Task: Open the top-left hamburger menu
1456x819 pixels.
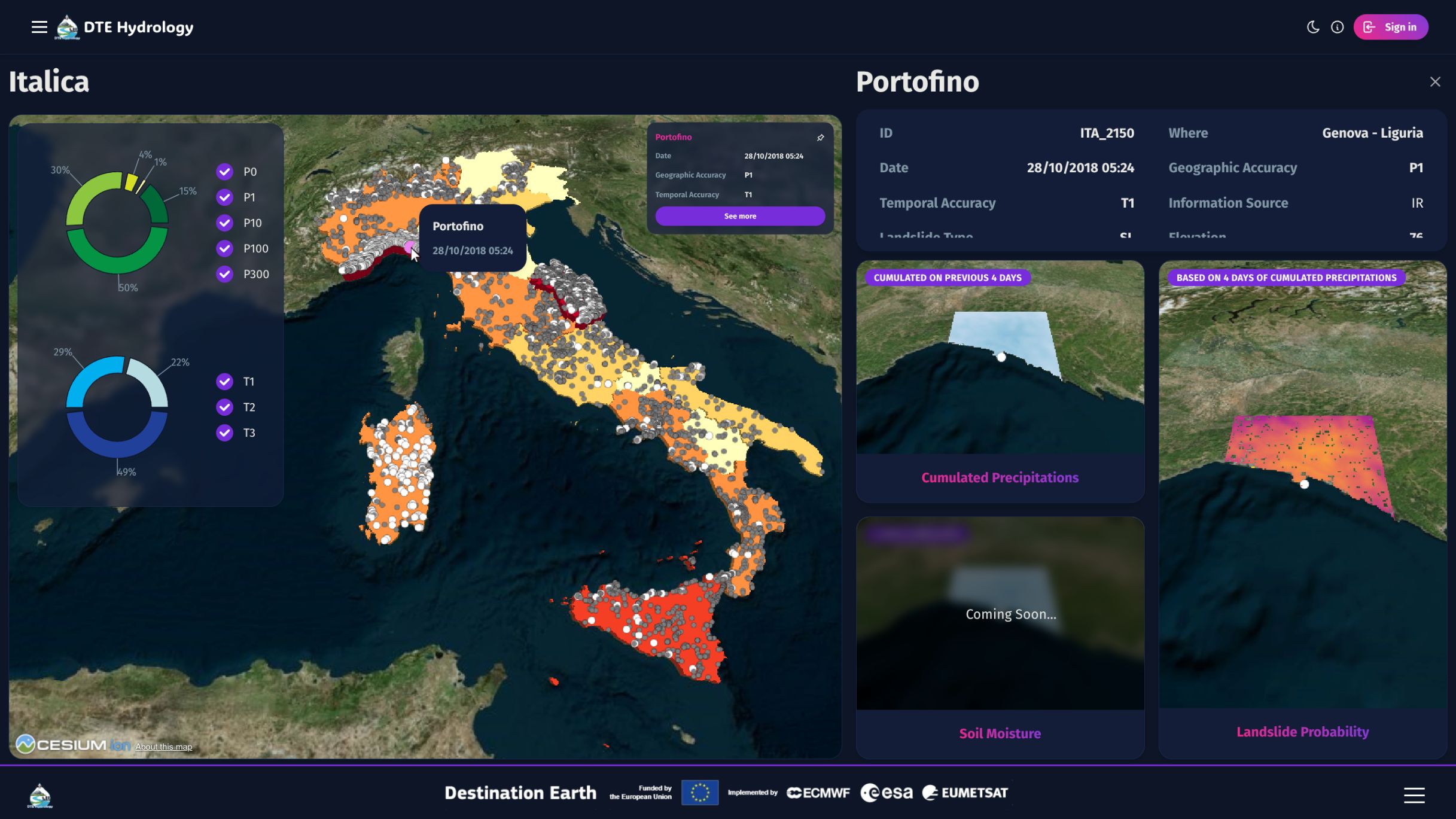Action: pyautogui.click(x=39, y=27)
